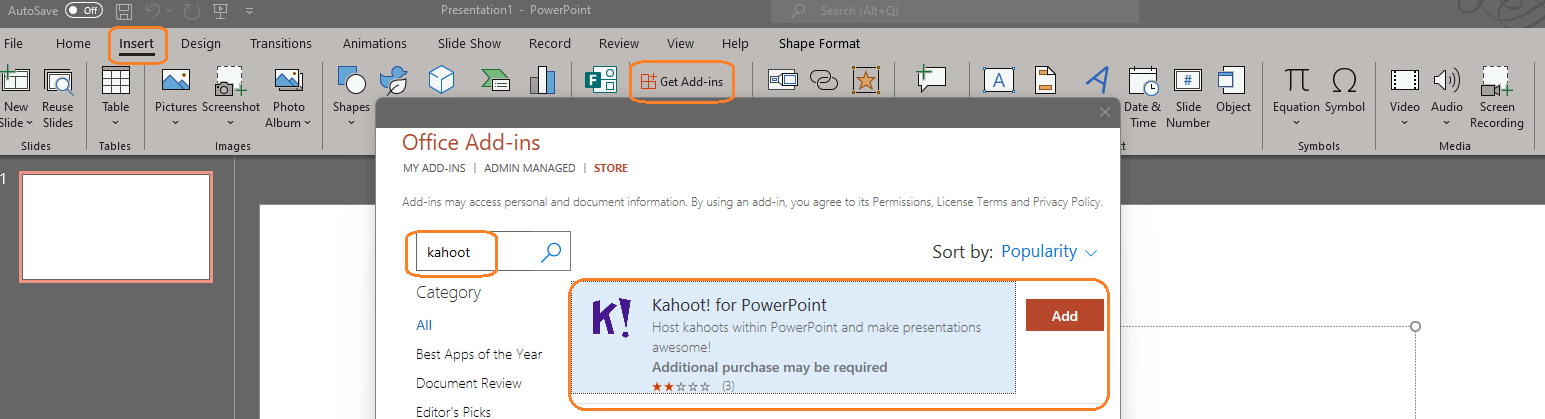Screen dimensions: 1545x419
Task: Switch to Shape Format tab
Action: (x=819, y=44)
